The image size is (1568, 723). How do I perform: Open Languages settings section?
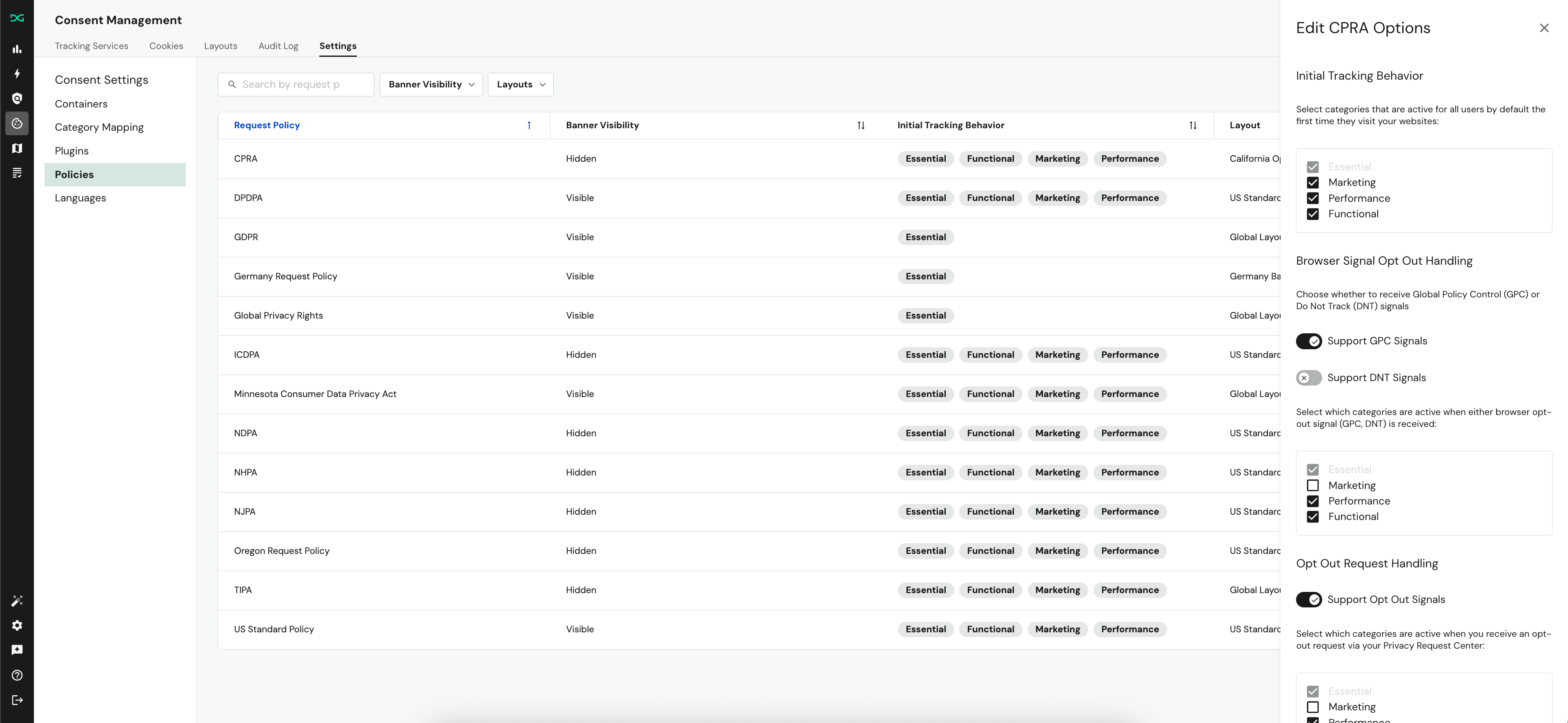pyautogui.click(x=80, y=198)
